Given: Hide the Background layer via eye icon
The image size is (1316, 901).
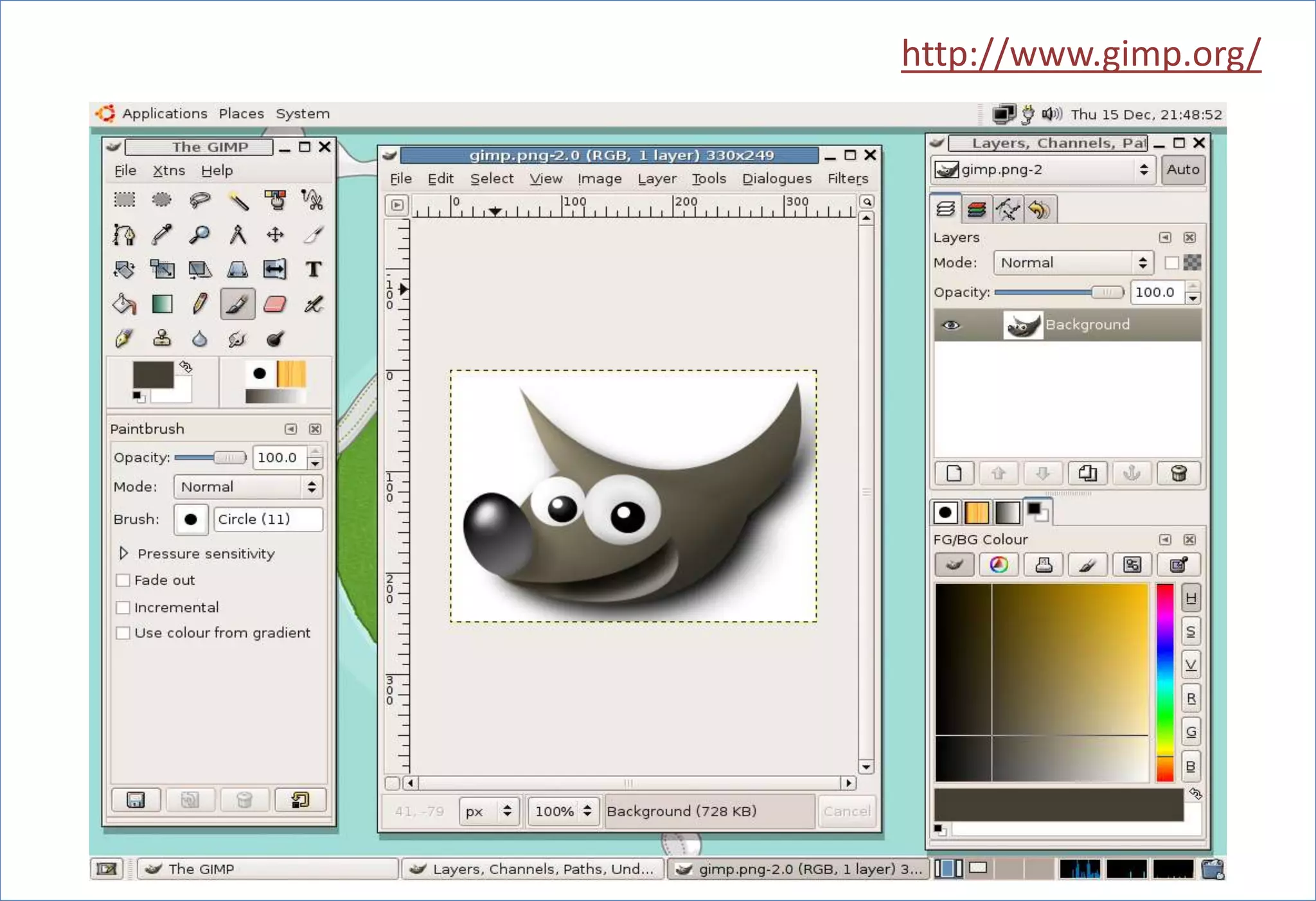Looking at the screenshot, I should (x=951, y=325).
